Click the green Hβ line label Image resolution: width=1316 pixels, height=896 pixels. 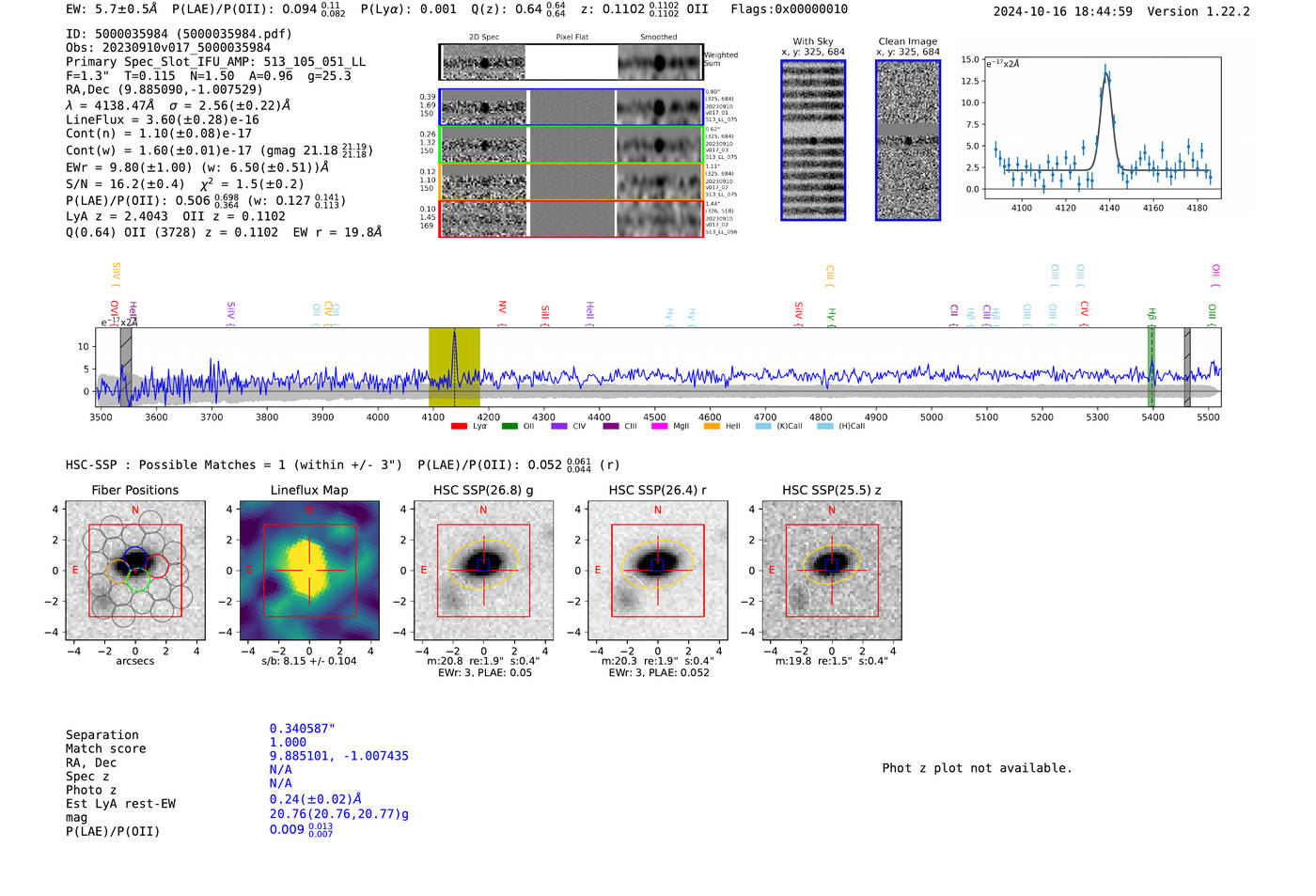(x=1151, y=317)
